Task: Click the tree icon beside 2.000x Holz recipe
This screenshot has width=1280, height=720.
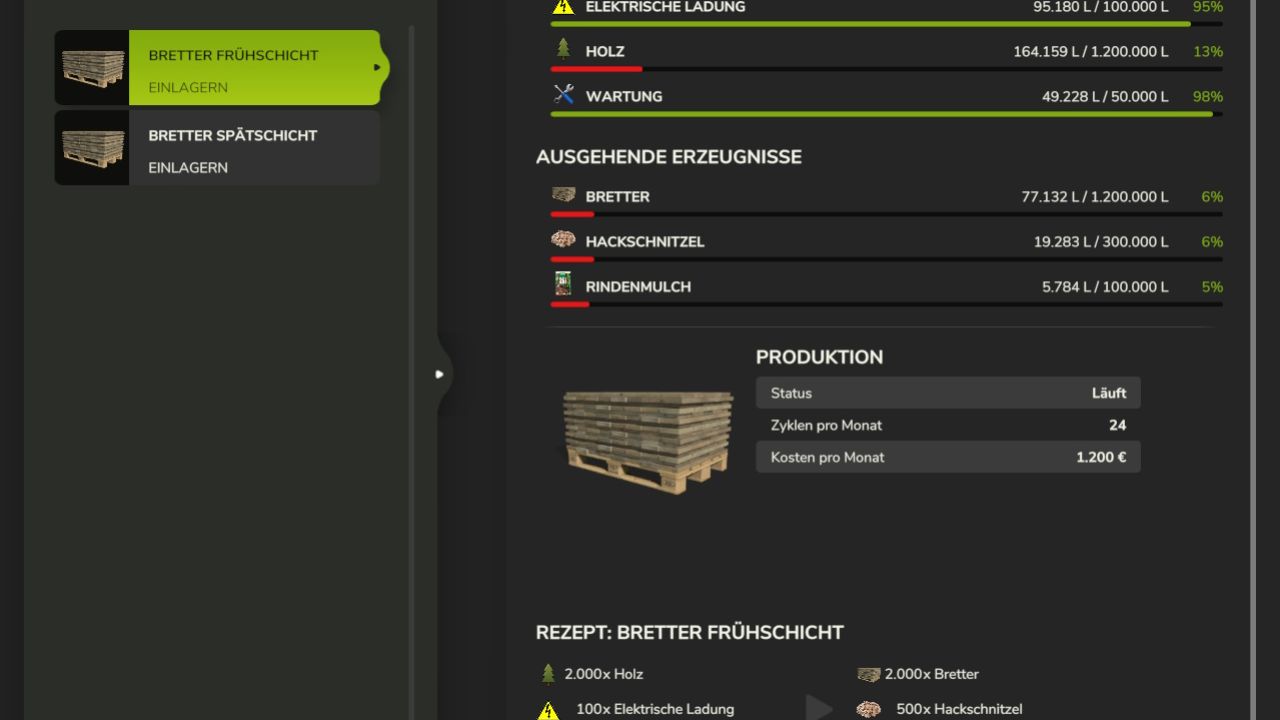Action: coord(548,674)
